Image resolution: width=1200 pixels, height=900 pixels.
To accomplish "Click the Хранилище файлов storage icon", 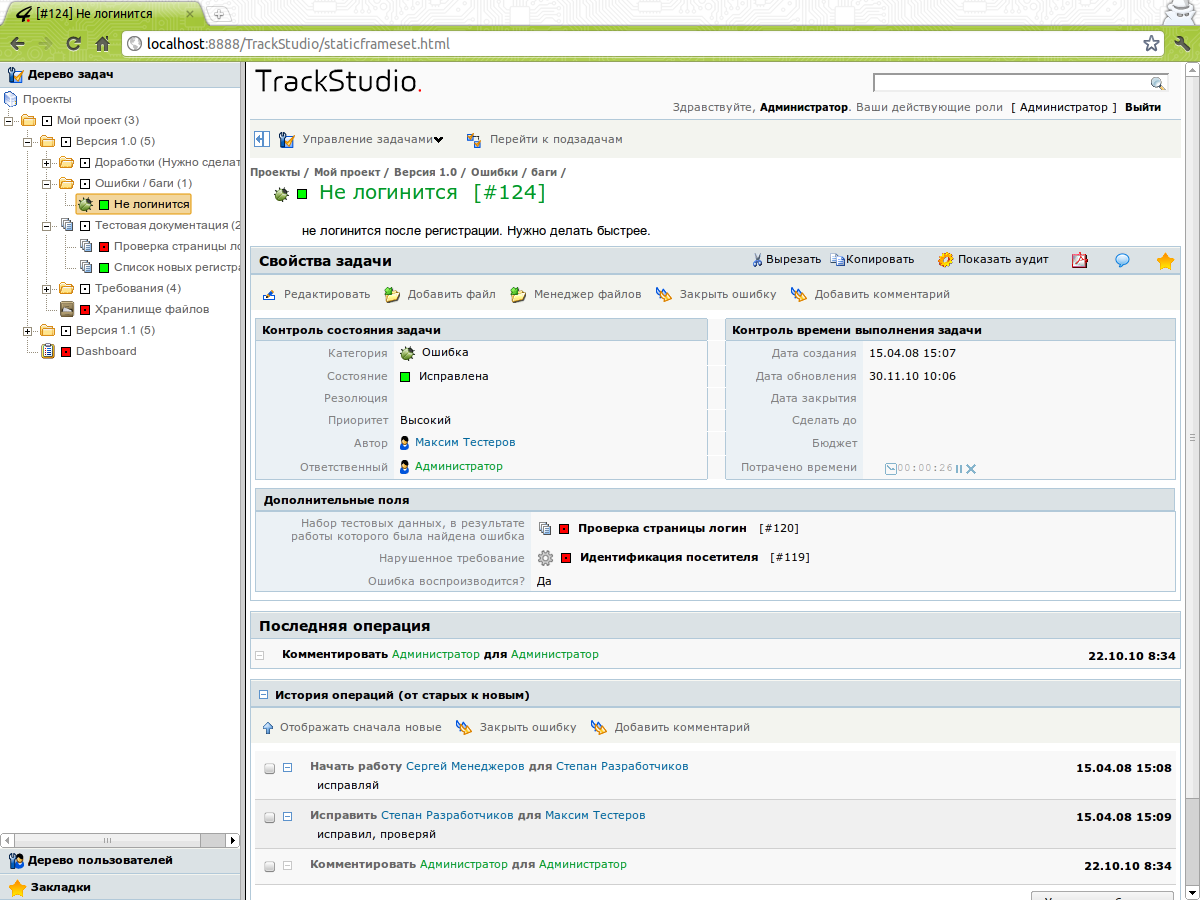I will tap(67, 309).
